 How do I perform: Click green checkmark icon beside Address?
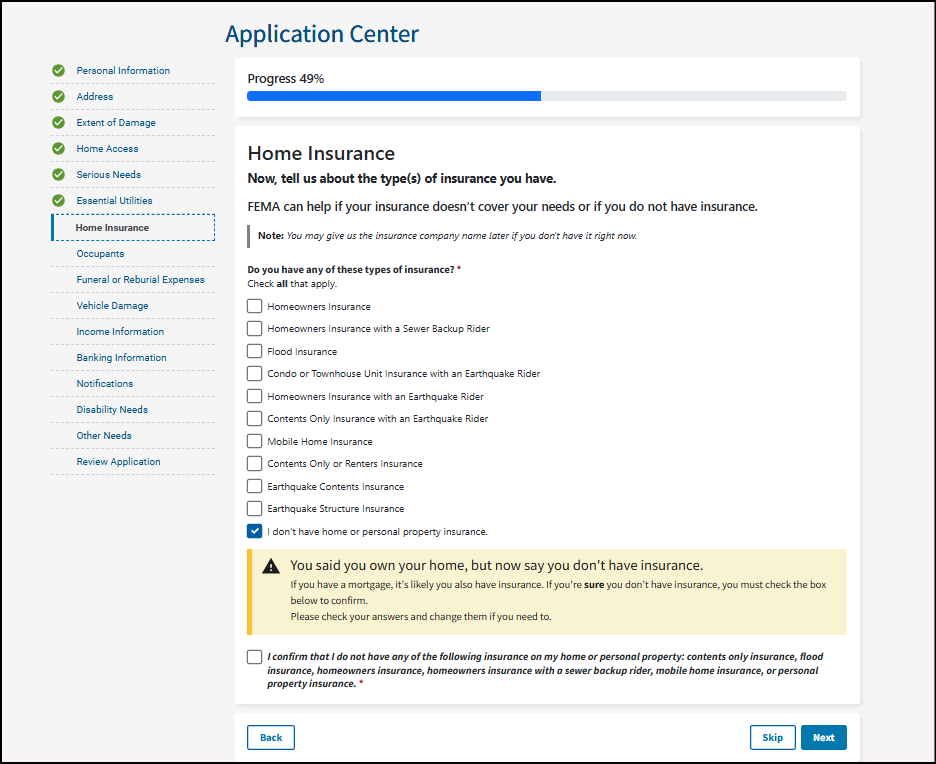[59, 97]
